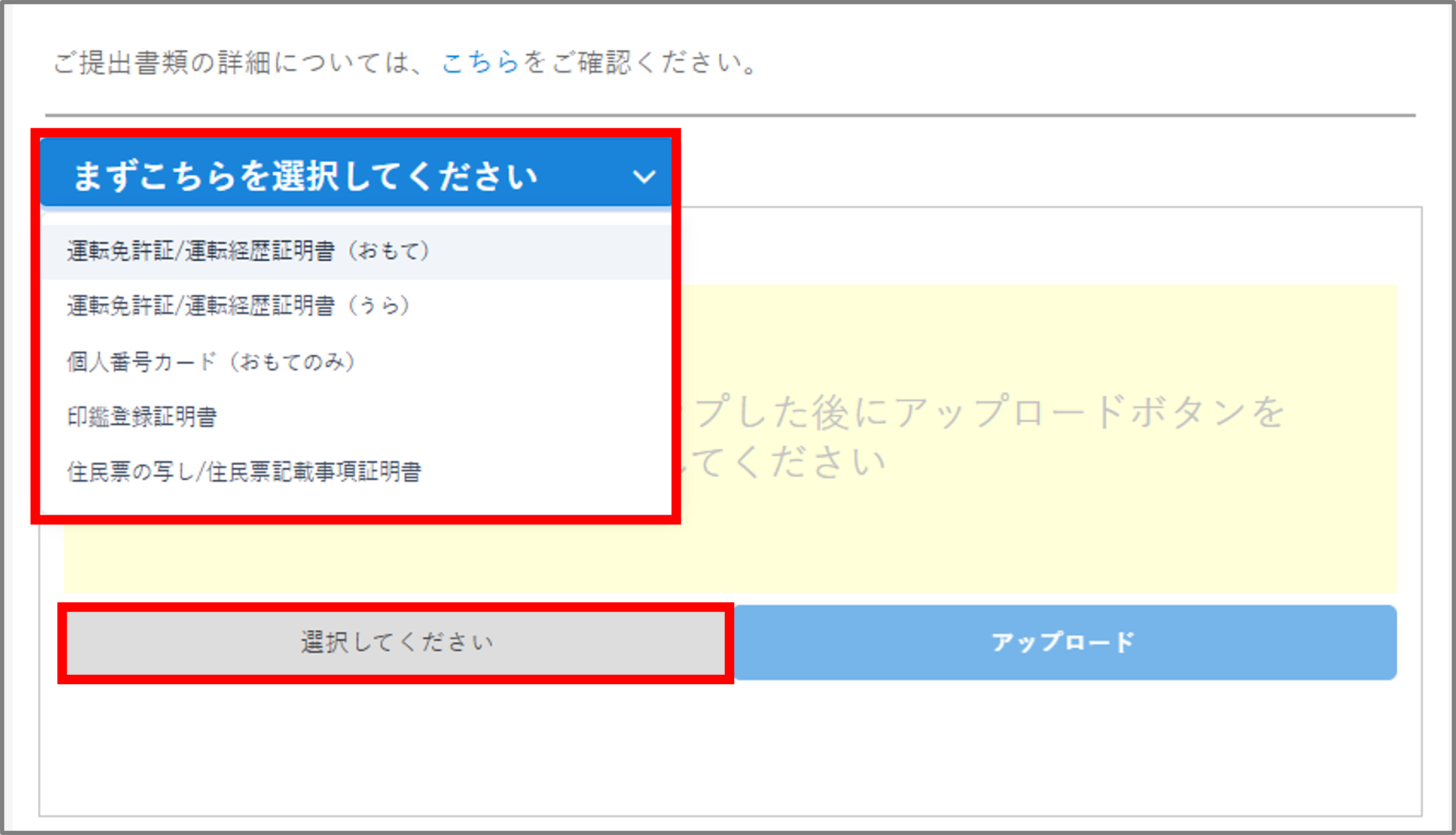The height and width of the screenshot is (835, 1456).
Task: Select 住民票の写し/住民票記載事項証明書
Action: (245, 472)
